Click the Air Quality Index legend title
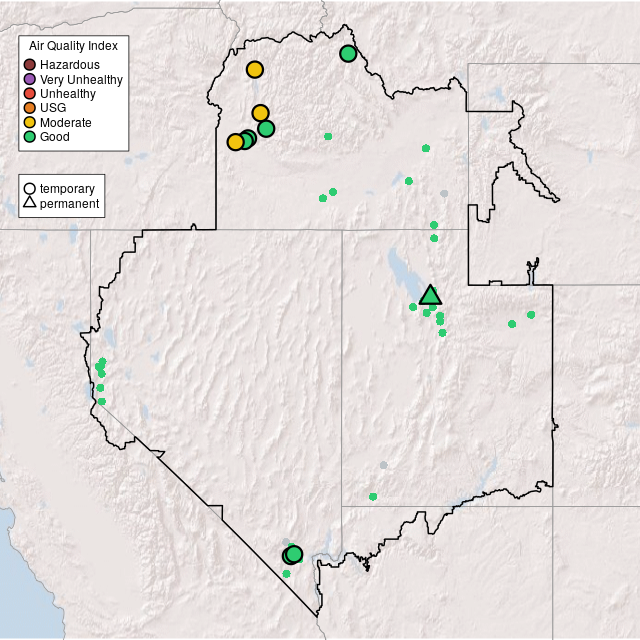The width and height of the screenshot is (640, 640). tap(73, 46)
